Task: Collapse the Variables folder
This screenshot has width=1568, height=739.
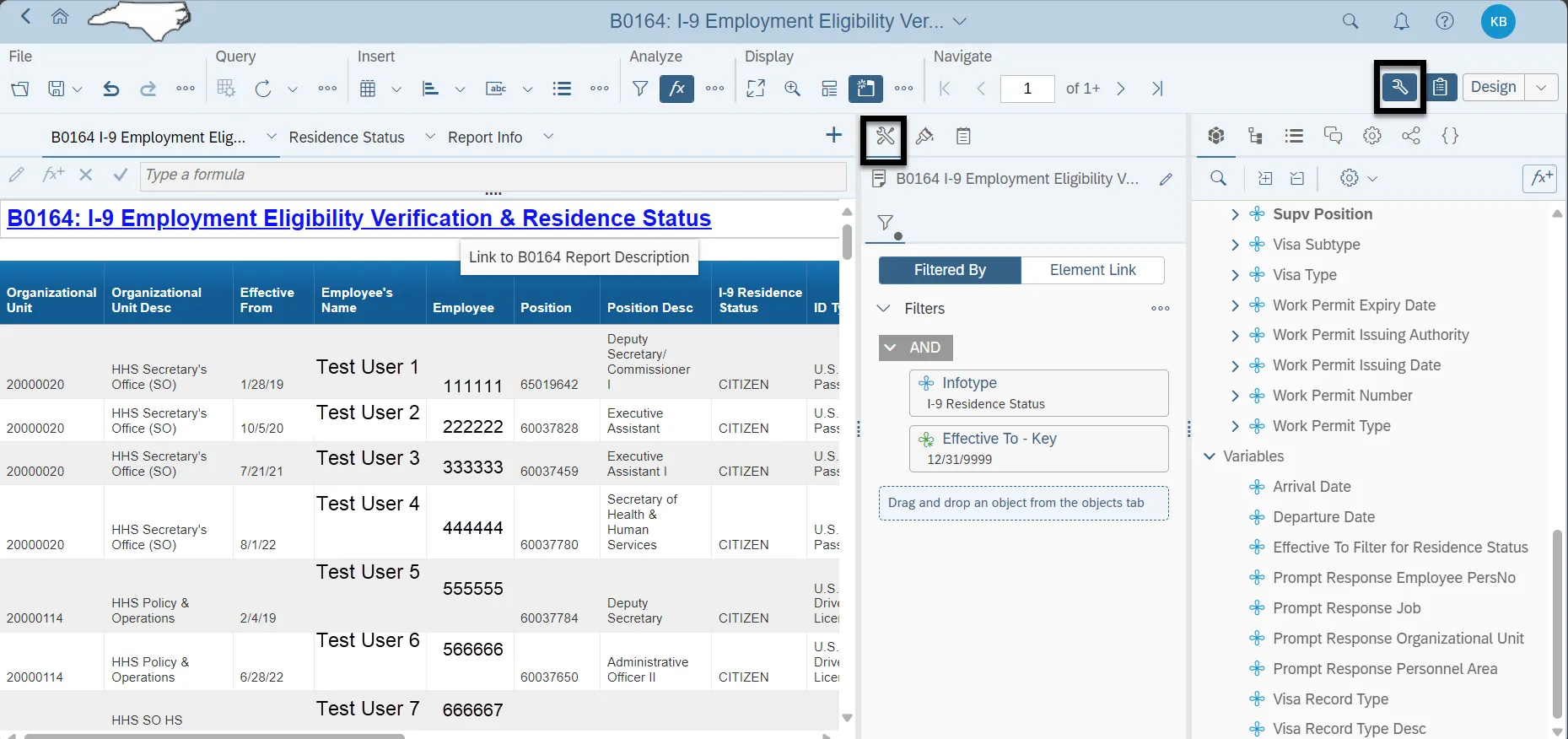Action: pyautogui.click(x=1210, y=456)
